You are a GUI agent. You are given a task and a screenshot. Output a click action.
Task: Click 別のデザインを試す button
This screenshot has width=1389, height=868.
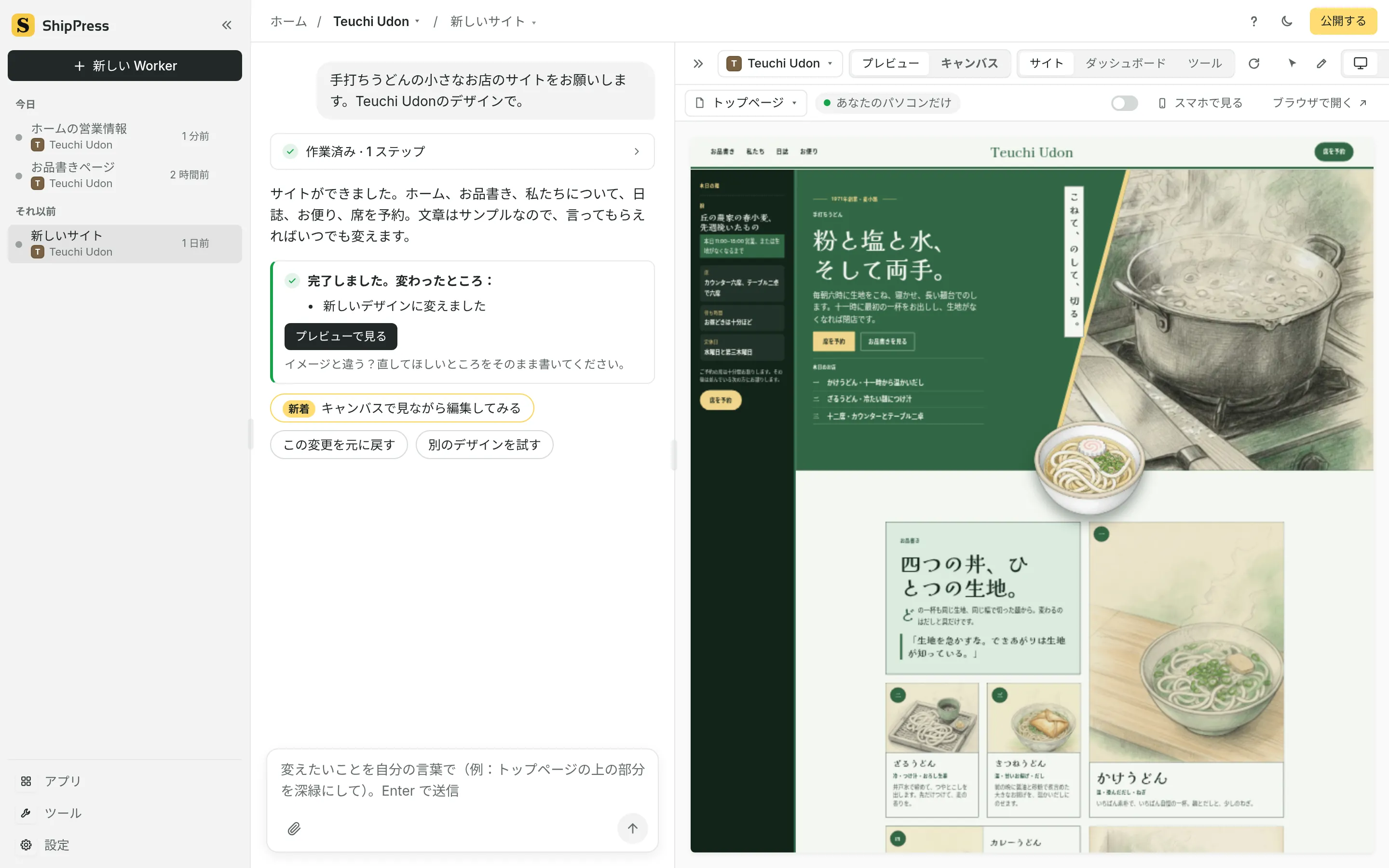[x=484, y=445]
